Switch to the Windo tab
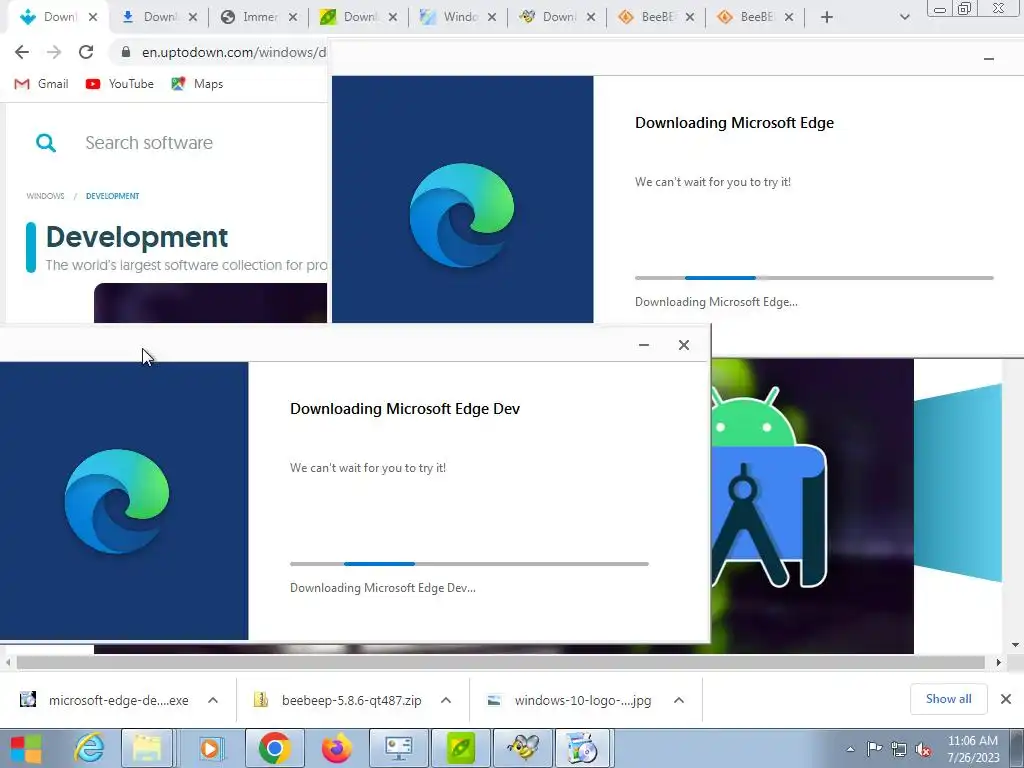This screenshot has height=768, width=1024. (458, 17)
